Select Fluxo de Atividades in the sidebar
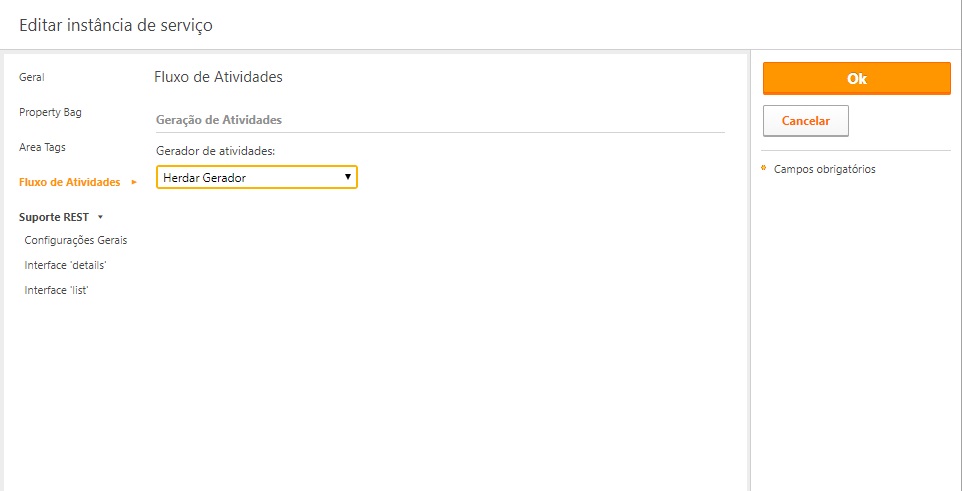 point(70,182)
